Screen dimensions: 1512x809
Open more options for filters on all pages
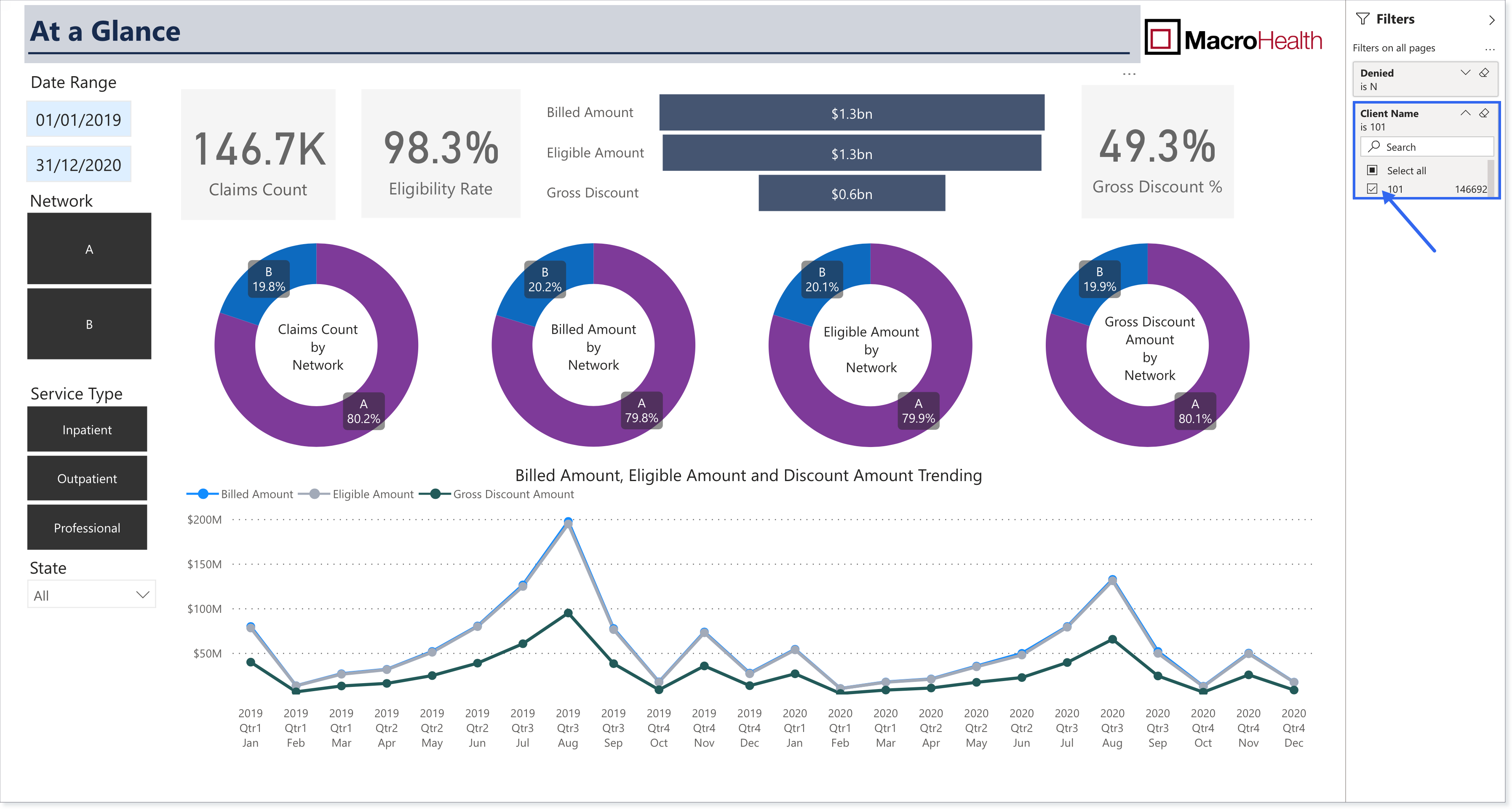(1490, 49)
